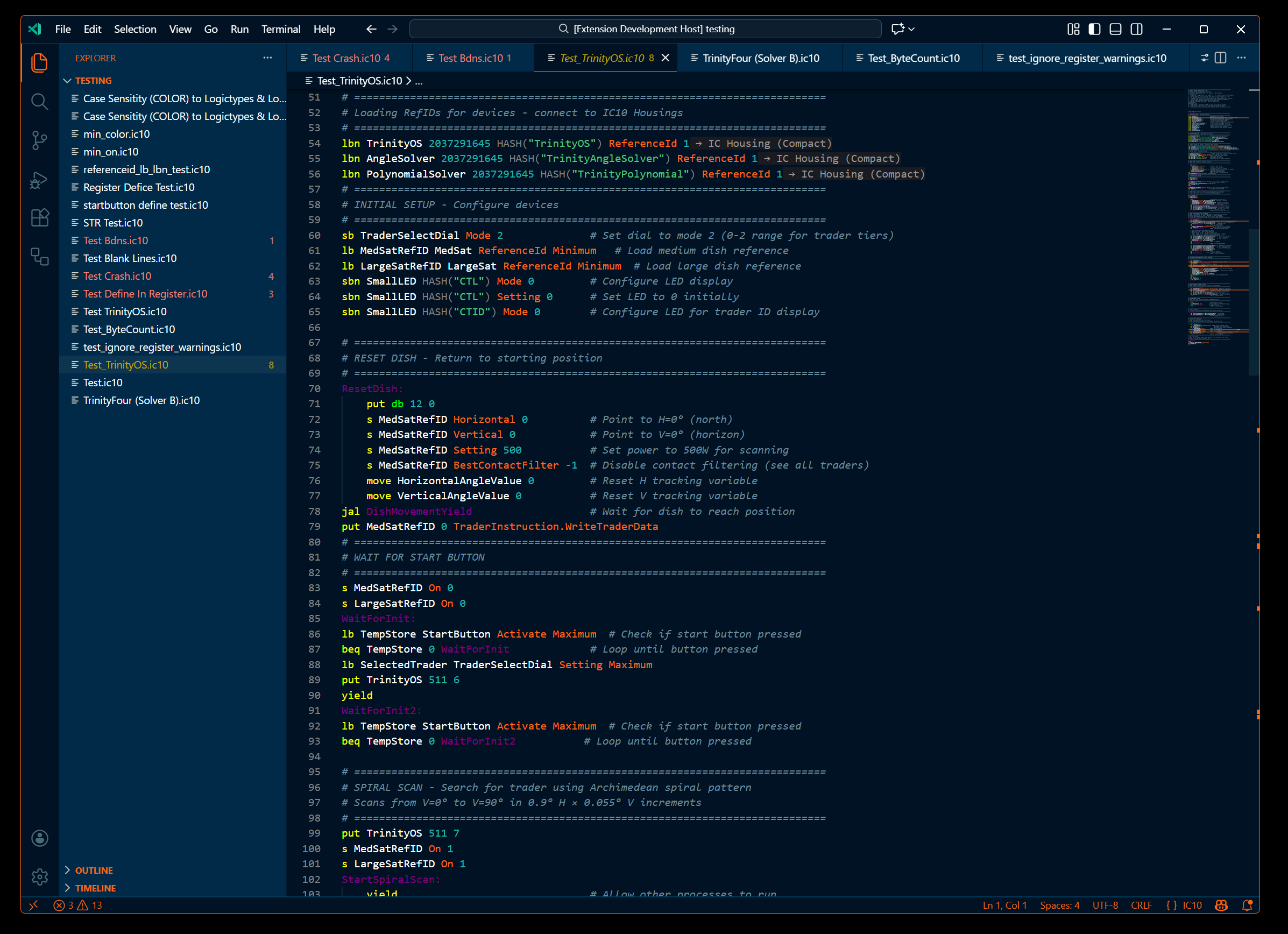Toggle the Primary Side Bar visibility control
Screen dimensions: 1288x934
[x=1094, y=29]
